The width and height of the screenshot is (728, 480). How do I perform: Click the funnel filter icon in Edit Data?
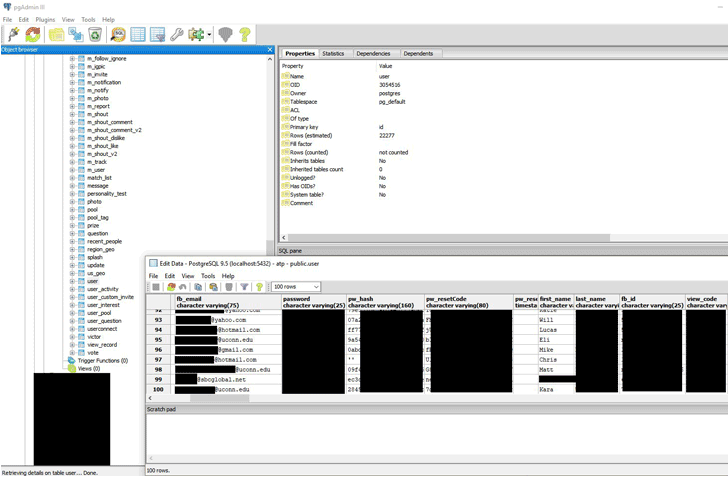pos(244,287)
